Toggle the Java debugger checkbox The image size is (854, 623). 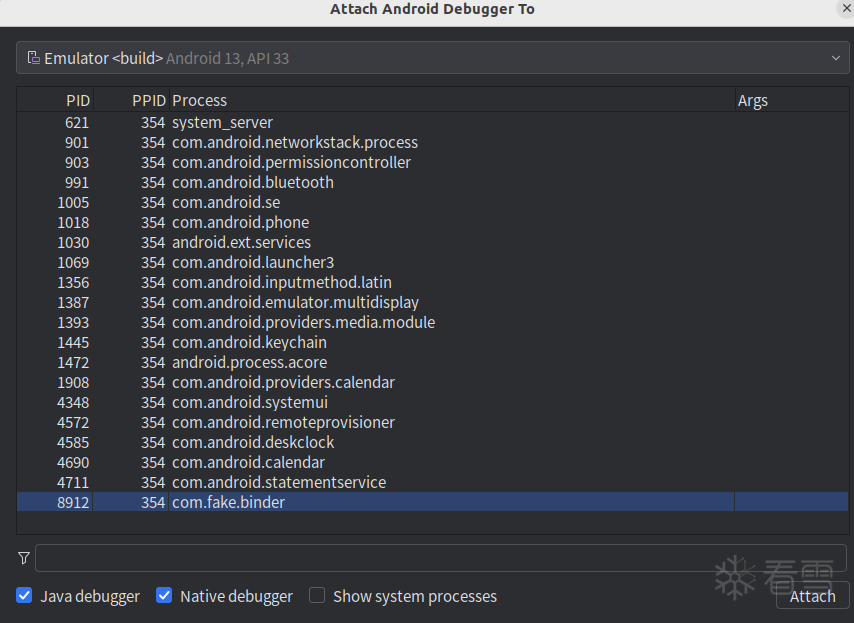(25, 596)
